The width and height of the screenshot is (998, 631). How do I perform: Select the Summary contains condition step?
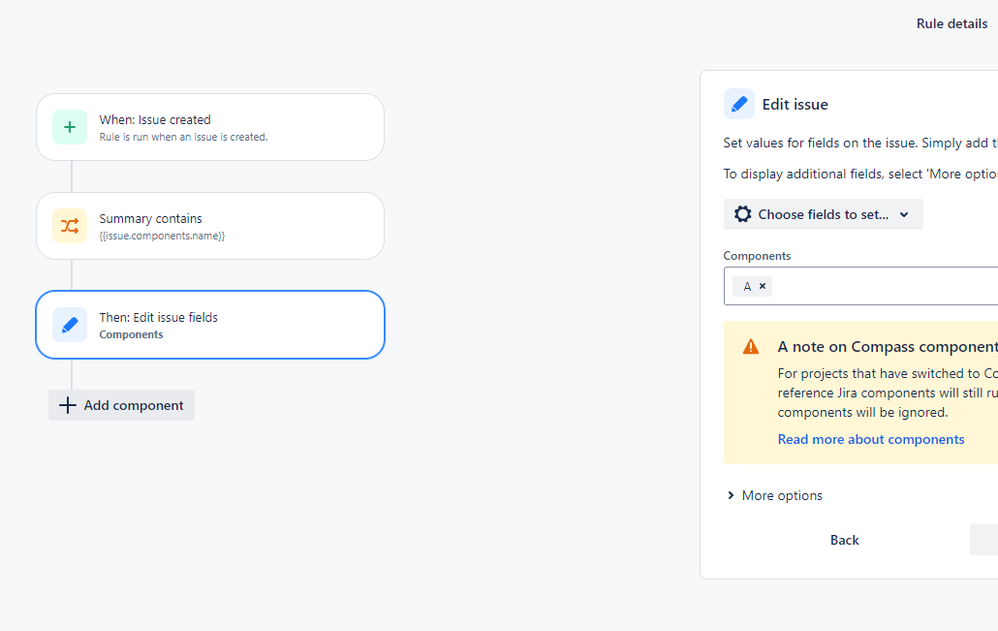210,226
